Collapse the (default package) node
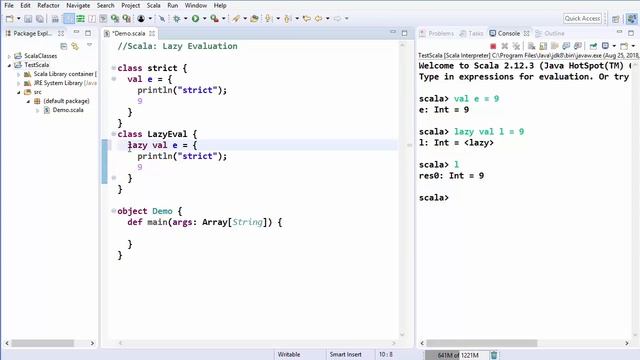 point(28,101)
